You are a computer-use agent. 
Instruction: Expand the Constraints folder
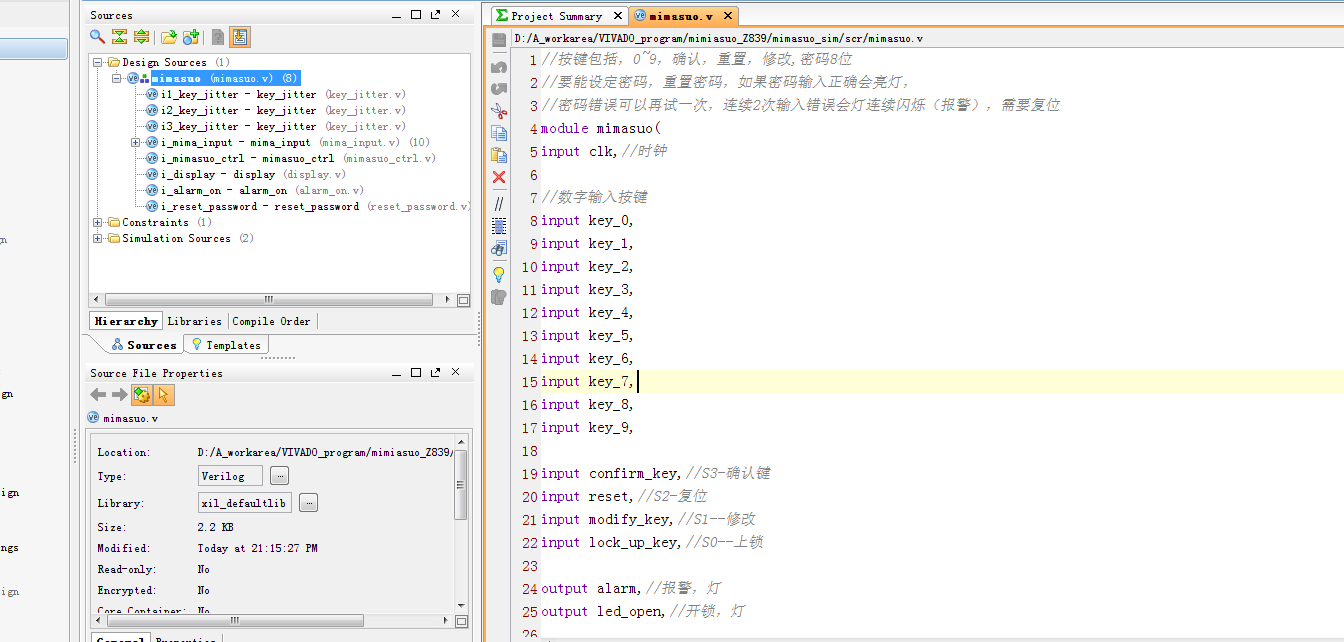pos(98,222)
